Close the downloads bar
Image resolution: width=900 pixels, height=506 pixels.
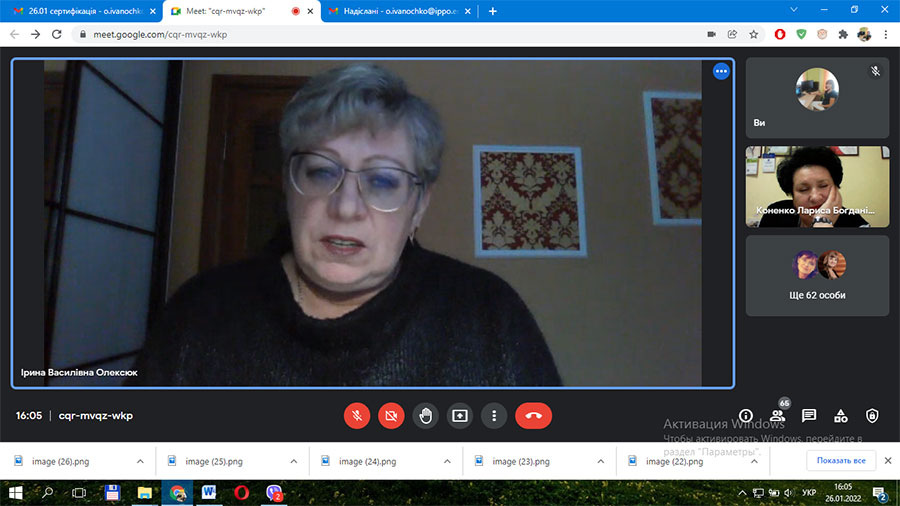[x=888, y=461]
